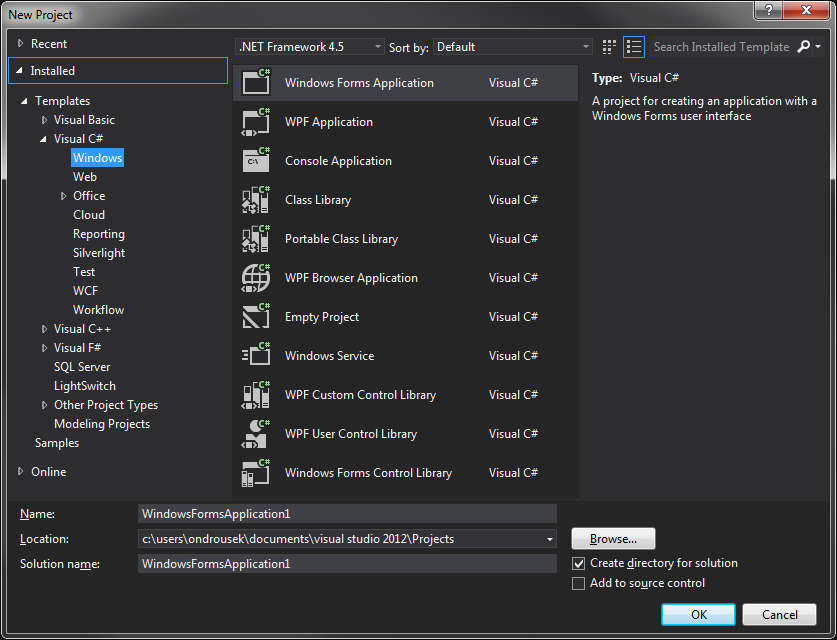
Task: Switch to small icons grid view
Action: tap(609, 47)
